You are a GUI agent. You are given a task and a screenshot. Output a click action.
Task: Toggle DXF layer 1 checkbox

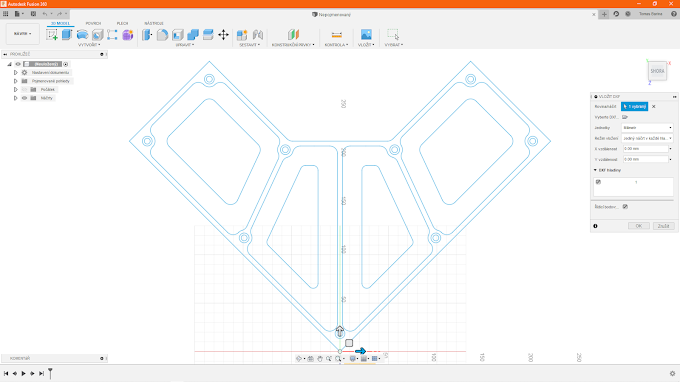[x=598, y=182]
